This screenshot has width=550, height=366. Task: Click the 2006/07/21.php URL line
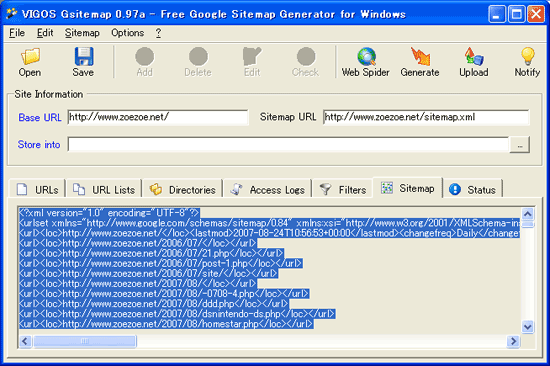pyautogui.click(x=151, y=253)
